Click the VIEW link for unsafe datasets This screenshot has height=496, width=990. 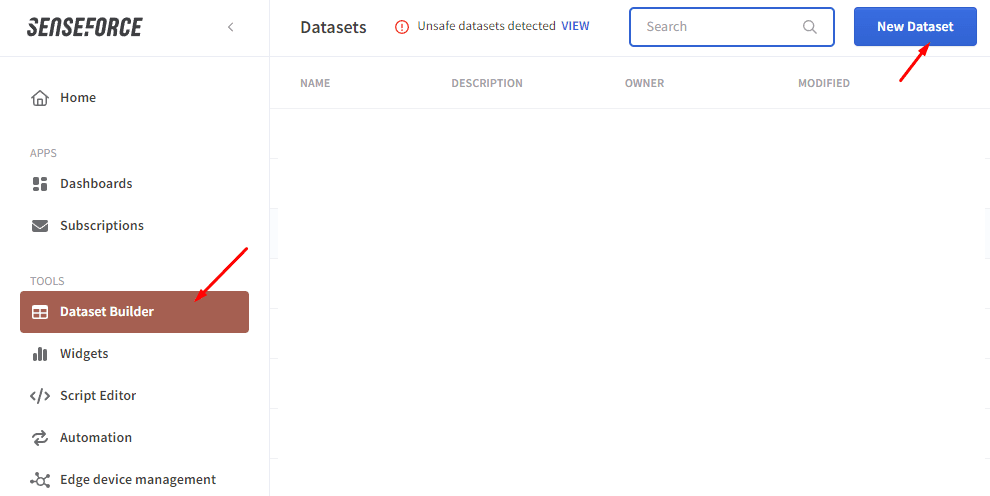point(575,26)
